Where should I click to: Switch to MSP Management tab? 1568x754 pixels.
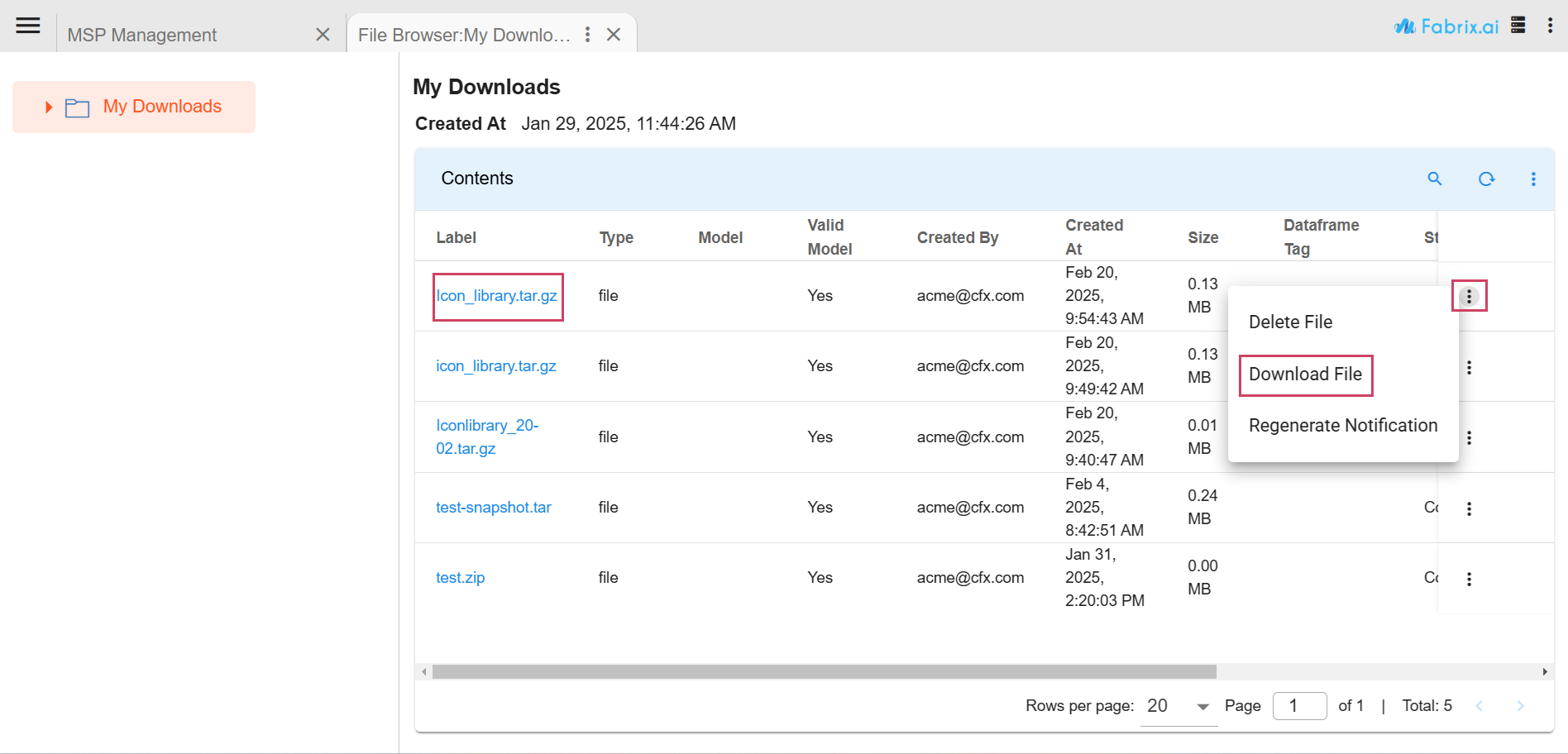coord(142,35)
